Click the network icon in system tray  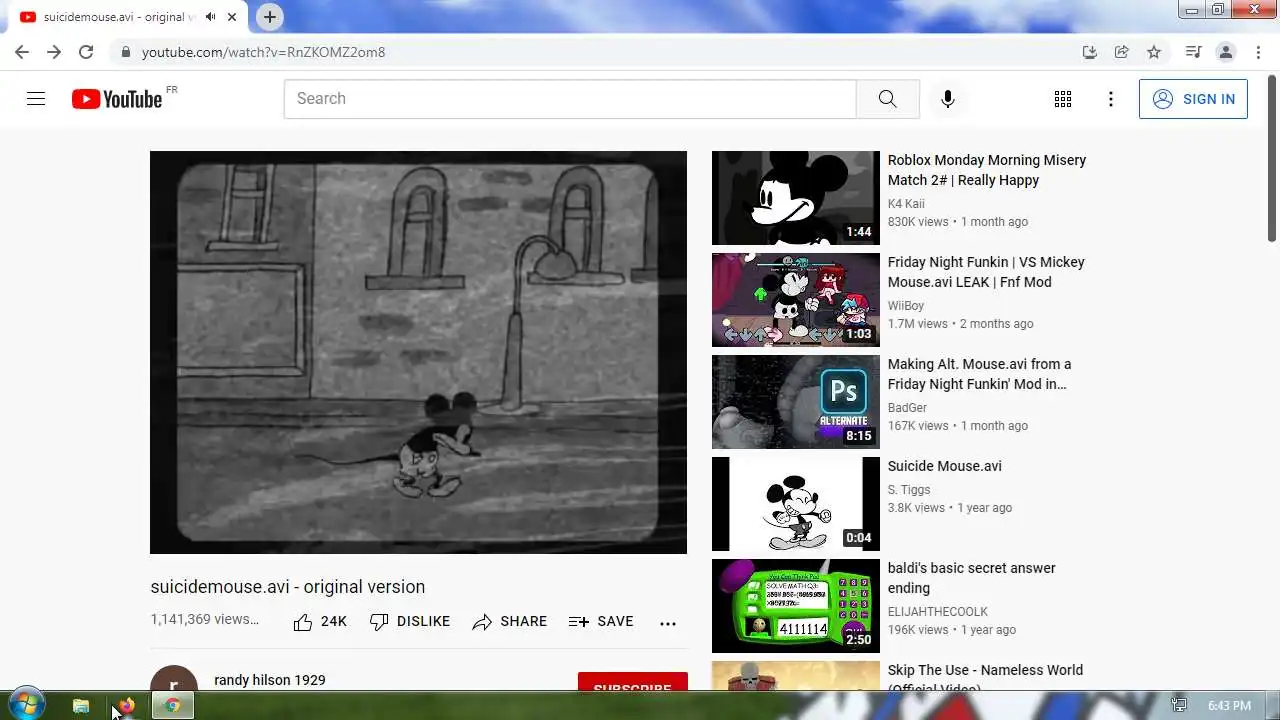[x=1180, y=706]
